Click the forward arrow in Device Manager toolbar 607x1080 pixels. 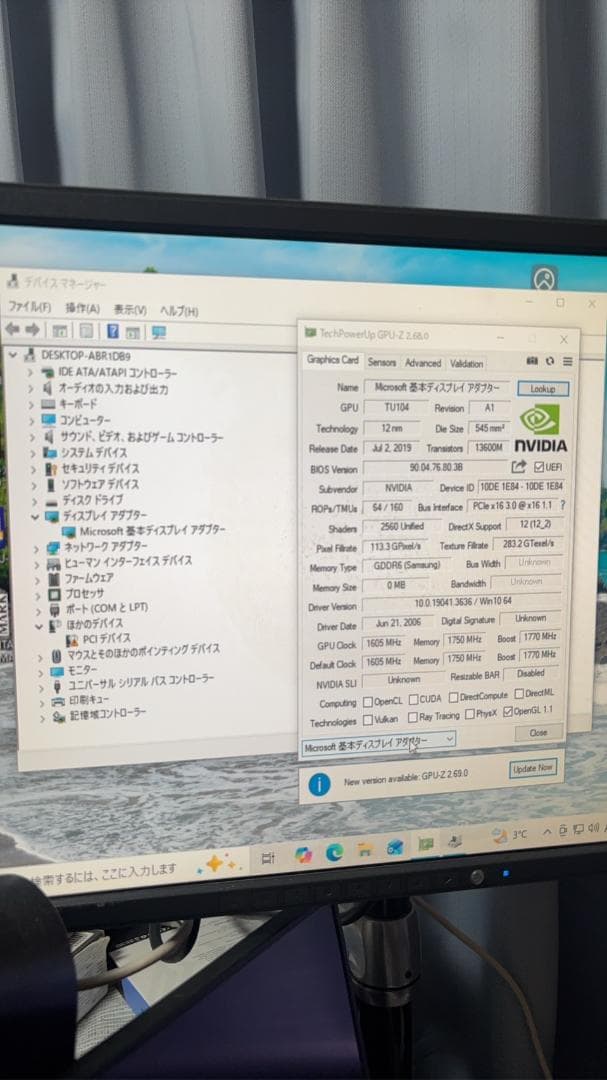point(32,331)
